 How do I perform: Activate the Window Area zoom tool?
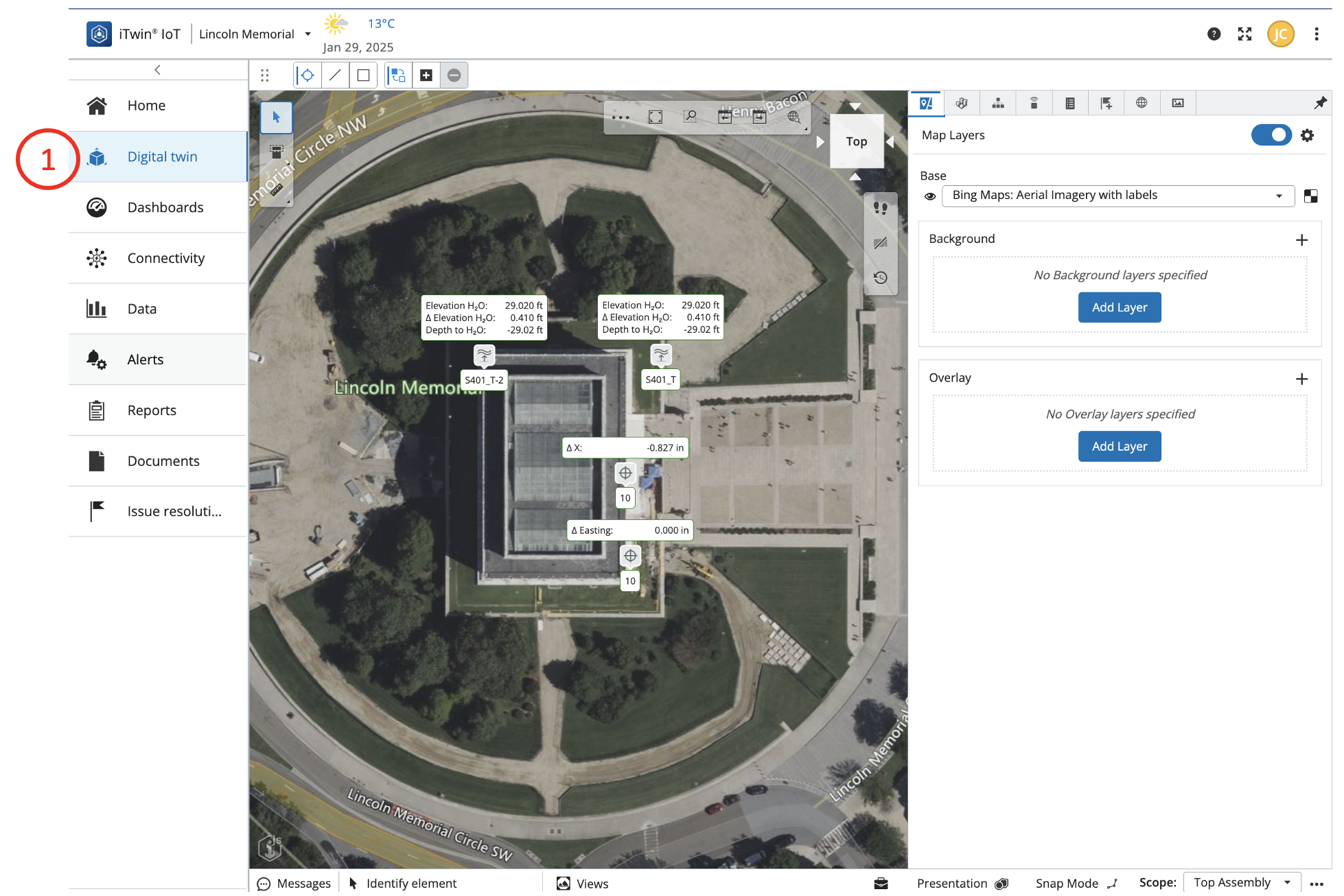tap(690, 117)
